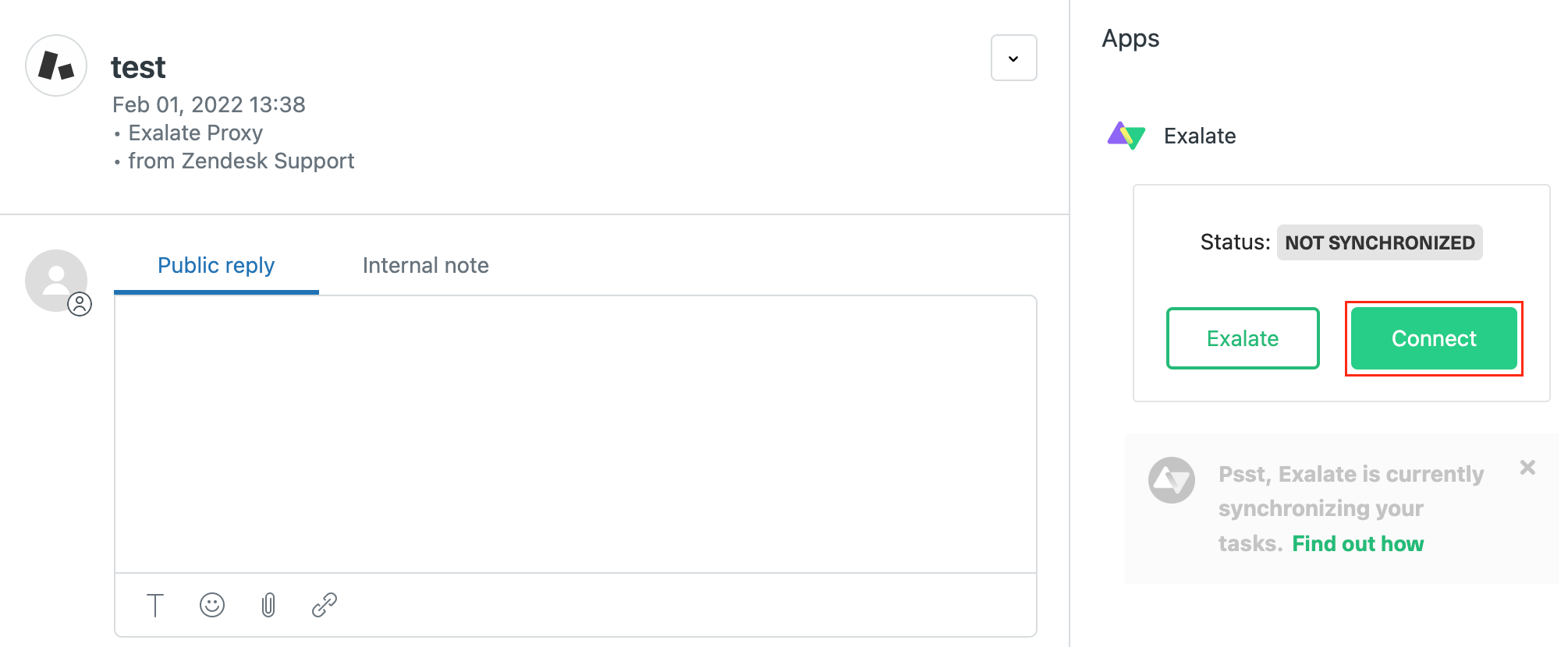Click the grey user avatar by reply box
This screenshot has width=1568, height=647.
point(53,278)
